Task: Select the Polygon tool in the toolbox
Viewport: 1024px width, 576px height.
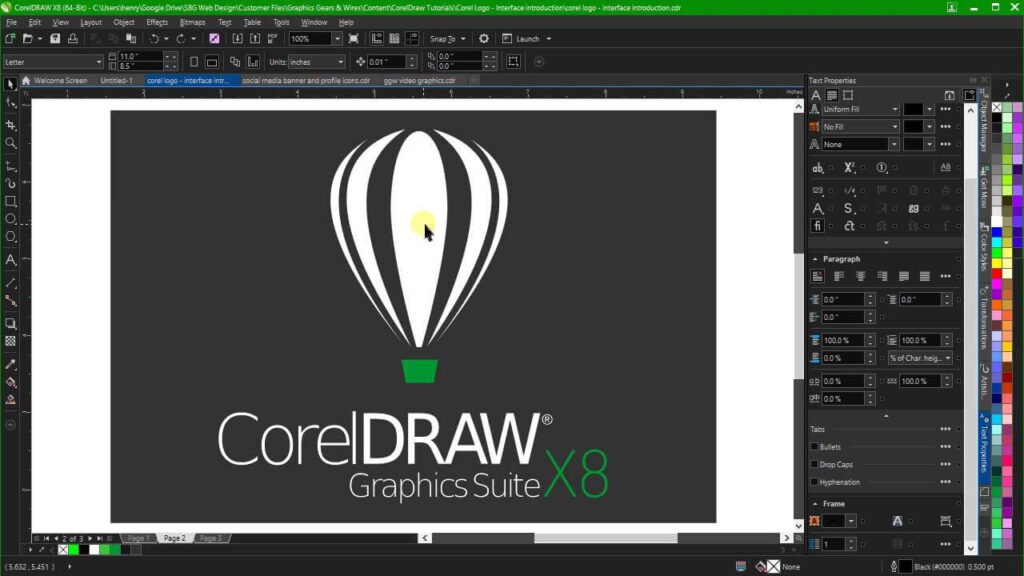Action: click(10, 237)
